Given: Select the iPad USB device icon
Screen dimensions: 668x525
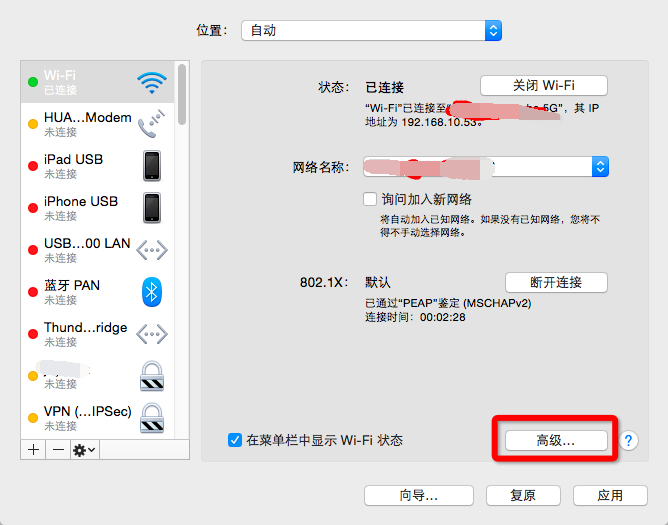Looking at the screenshot, I should tap(152, 166).
